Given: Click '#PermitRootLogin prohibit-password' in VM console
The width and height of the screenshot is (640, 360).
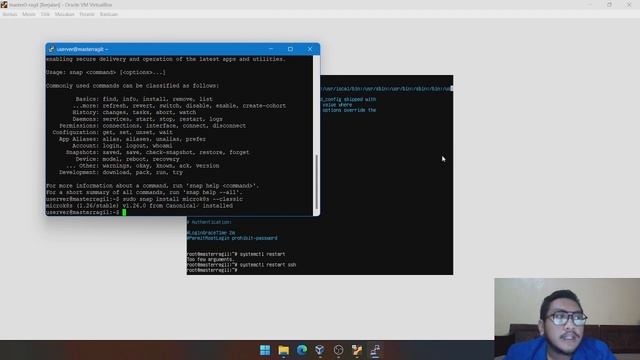Looking at the screenshot, I should [232, 238].
